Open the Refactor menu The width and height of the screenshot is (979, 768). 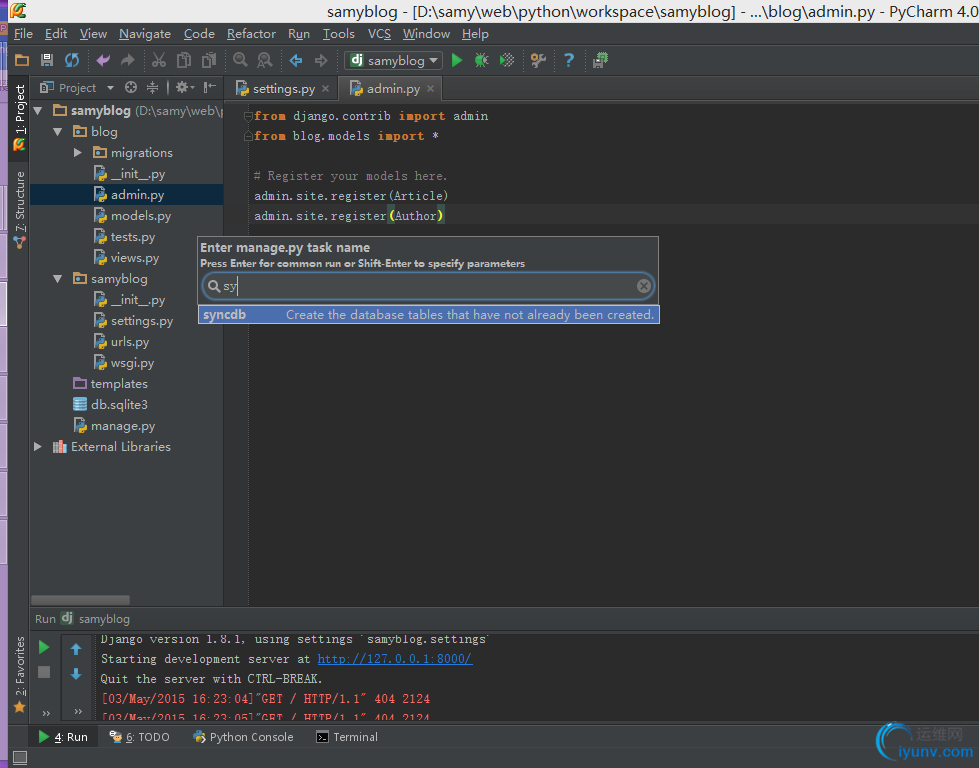251,34
